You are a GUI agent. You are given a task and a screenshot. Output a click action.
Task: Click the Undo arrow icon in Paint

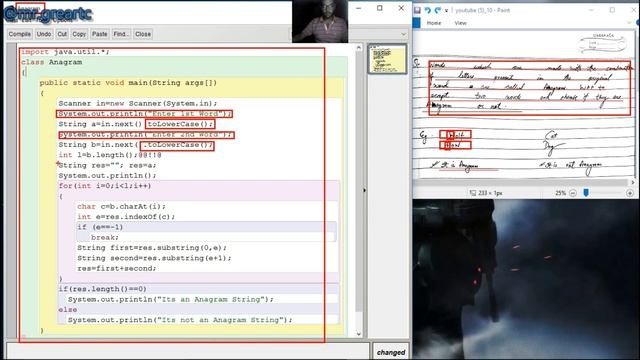point(428,10)
